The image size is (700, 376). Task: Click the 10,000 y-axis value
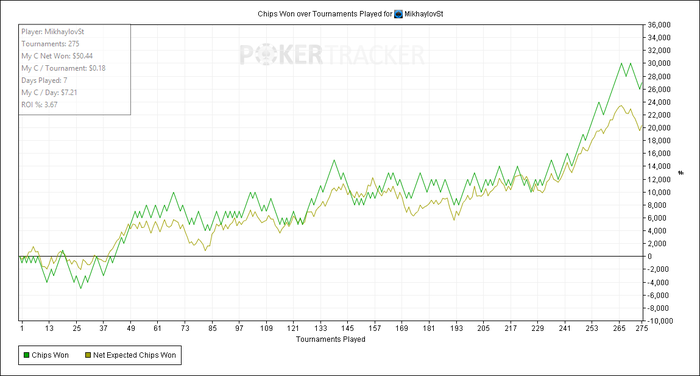click(x=659, y=192)
